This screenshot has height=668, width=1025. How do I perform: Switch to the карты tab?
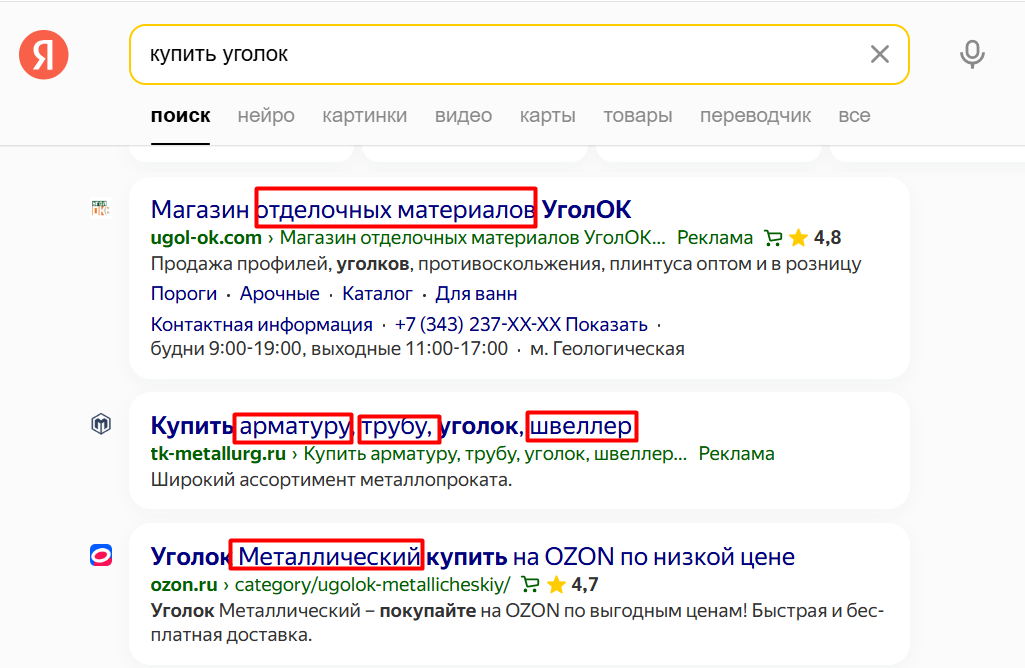(x=547, y=115)
